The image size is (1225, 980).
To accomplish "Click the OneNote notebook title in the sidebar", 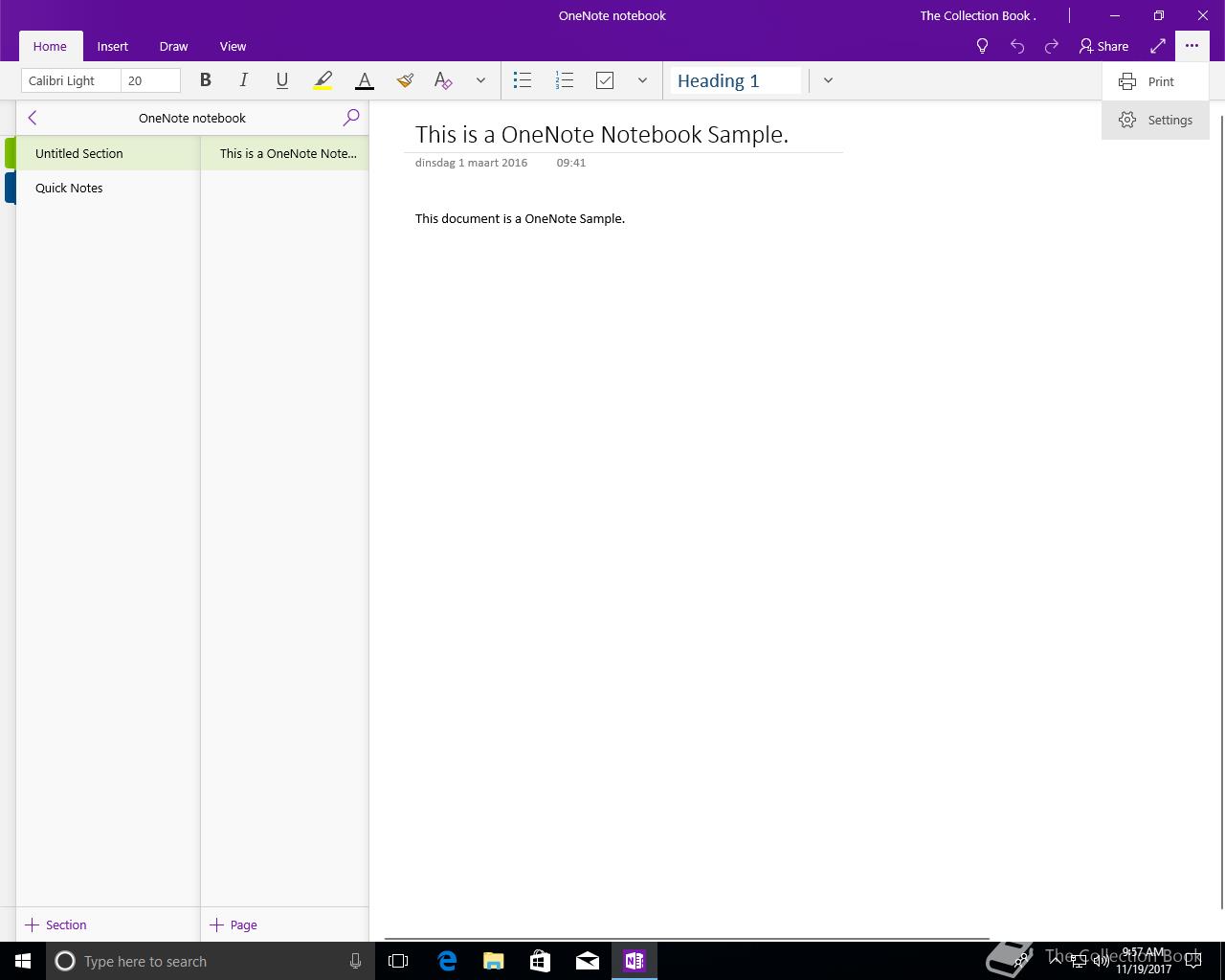I will [x=192, y=118].
